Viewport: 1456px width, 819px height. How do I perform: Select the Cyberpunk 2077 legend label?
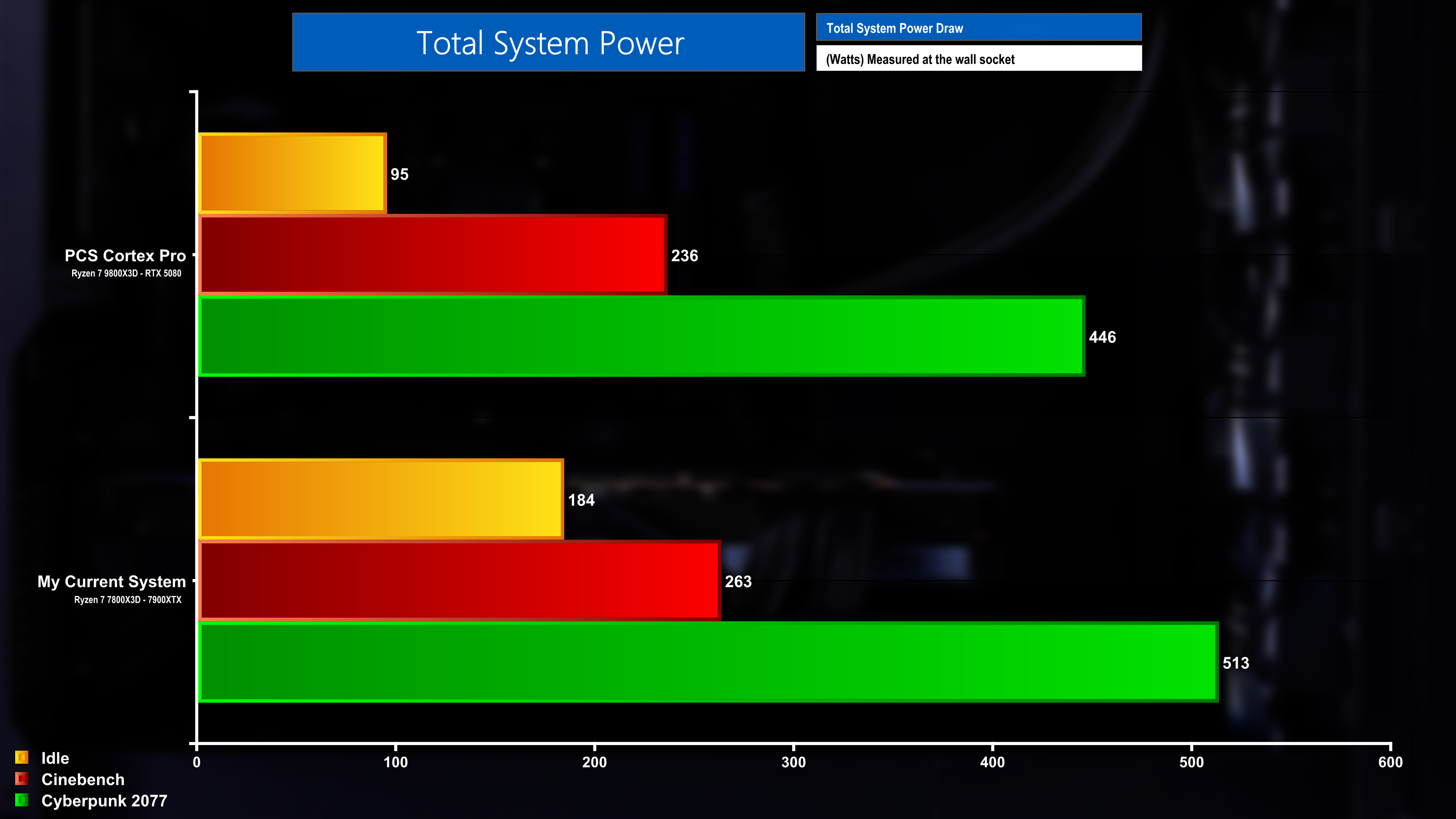pyautogui.click(x=104, y=801)
